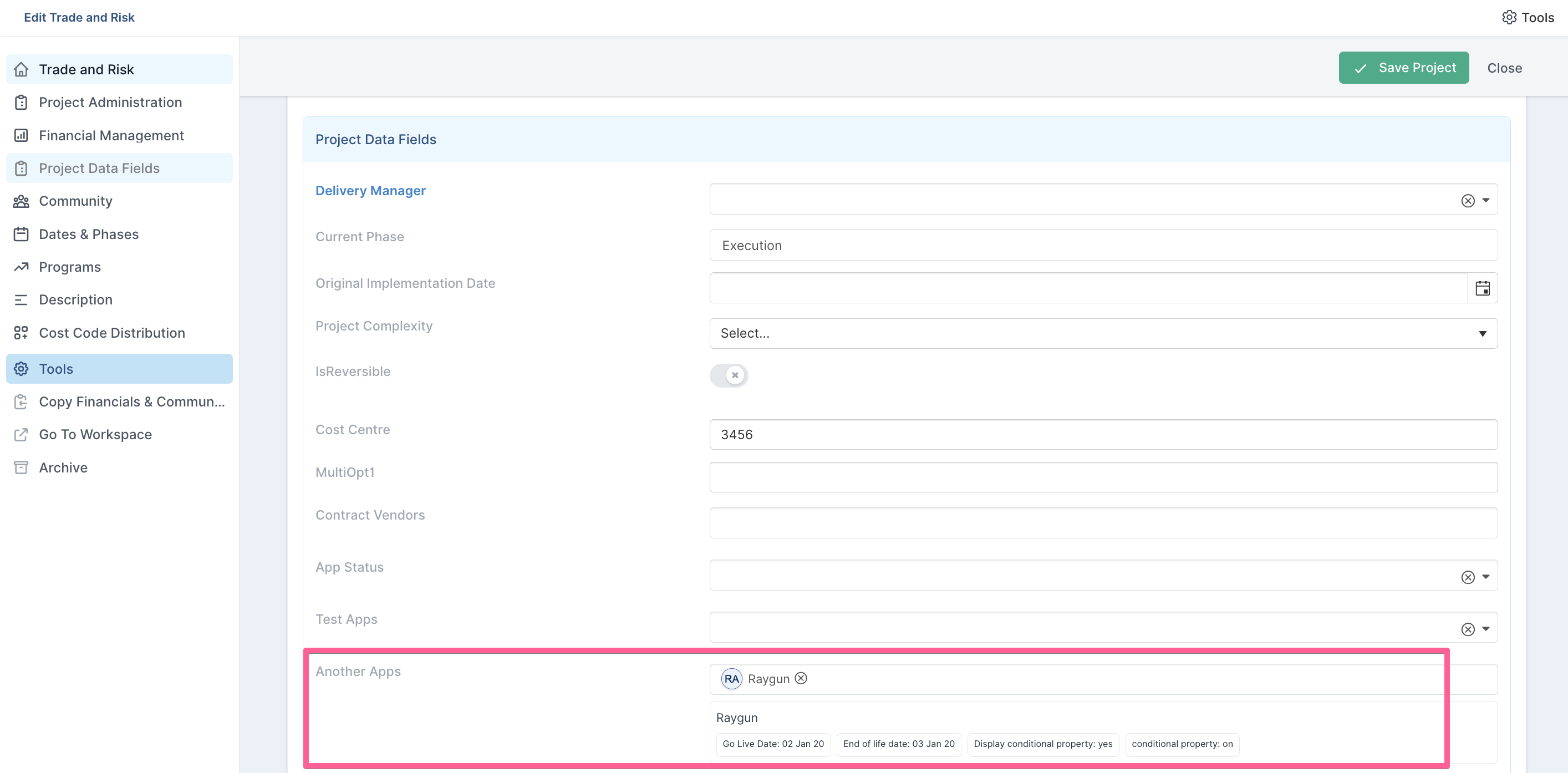Image resolution: width=1568 pixels, height=773 pixels.
Task: Click the Contract Vendors input field
Action: pyautogui.click(x=1103, y=523)
